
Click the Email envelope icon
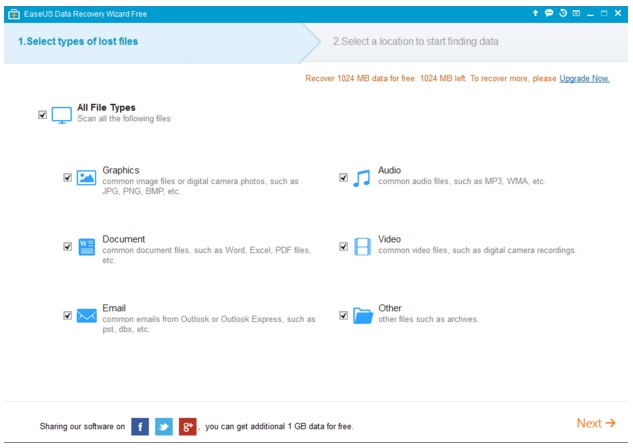[x=86, y=316]
